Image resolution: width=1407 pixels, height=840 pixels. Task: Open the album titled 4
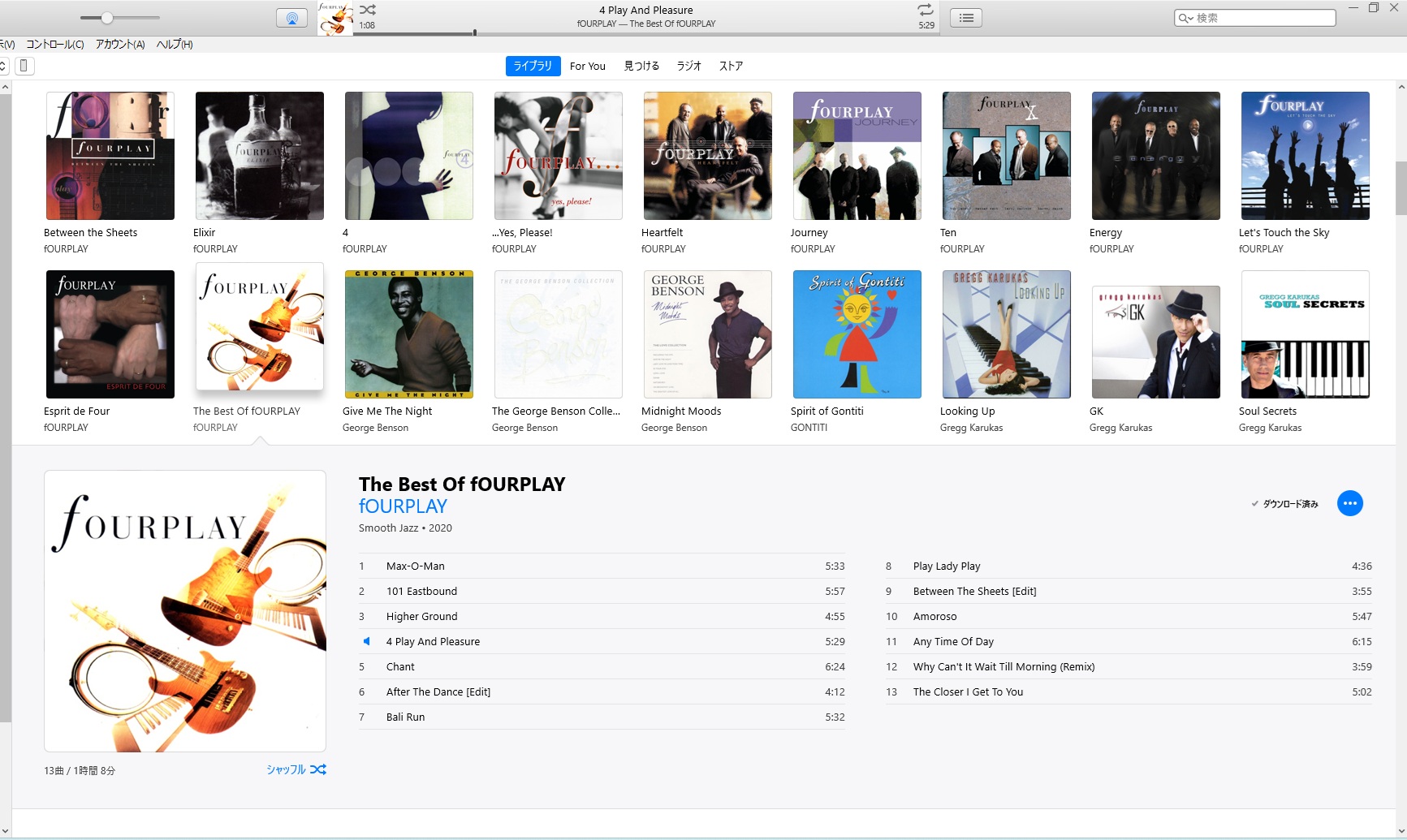coord(409,156)
